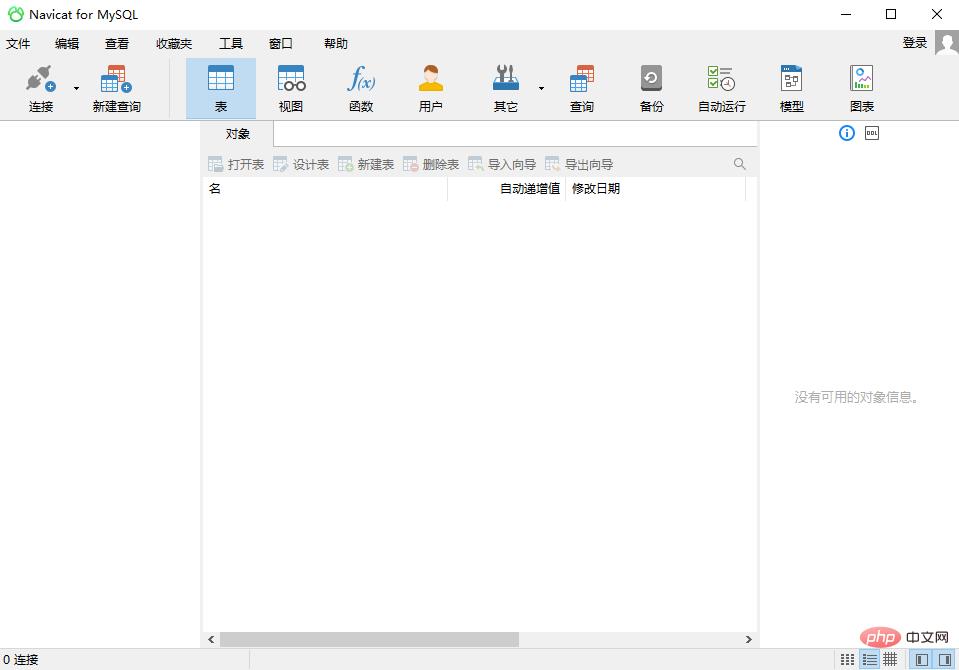Select the 用户 (User) toolbar icon
Image resolution: width=959 pixels, height=670 pixels.
[x=431, y=88]
